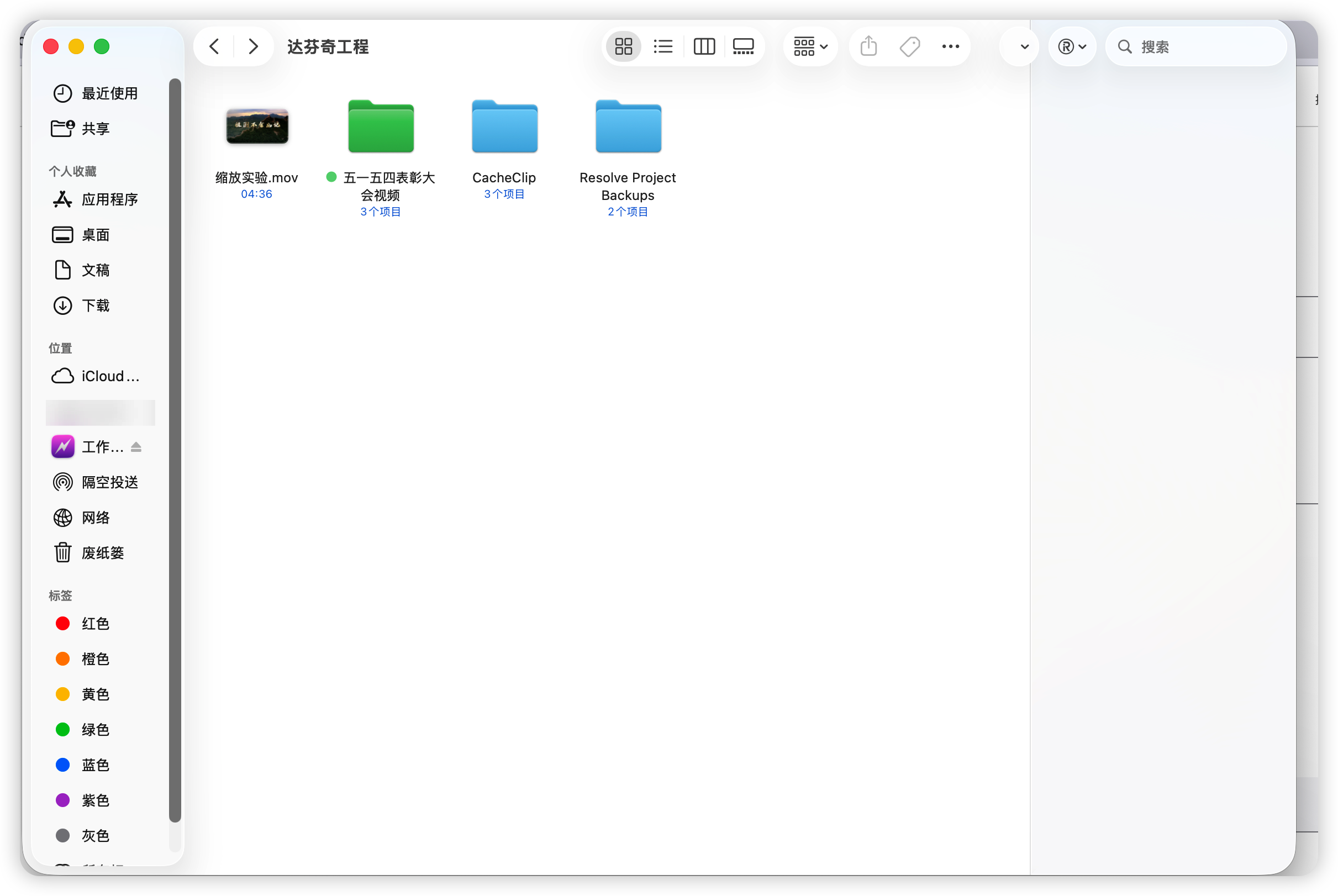
Task: Click the tag editing icon
Action: 909,46
